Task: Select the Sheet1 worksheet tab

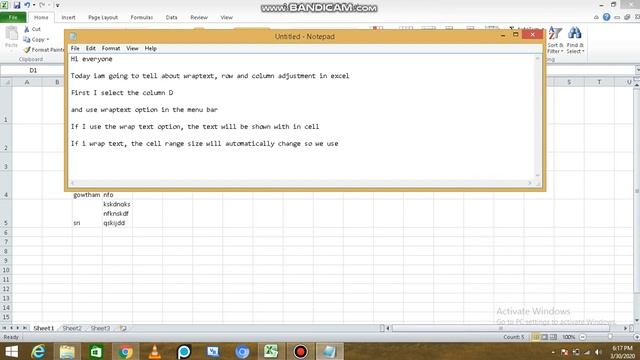Action: click(43, 328)
